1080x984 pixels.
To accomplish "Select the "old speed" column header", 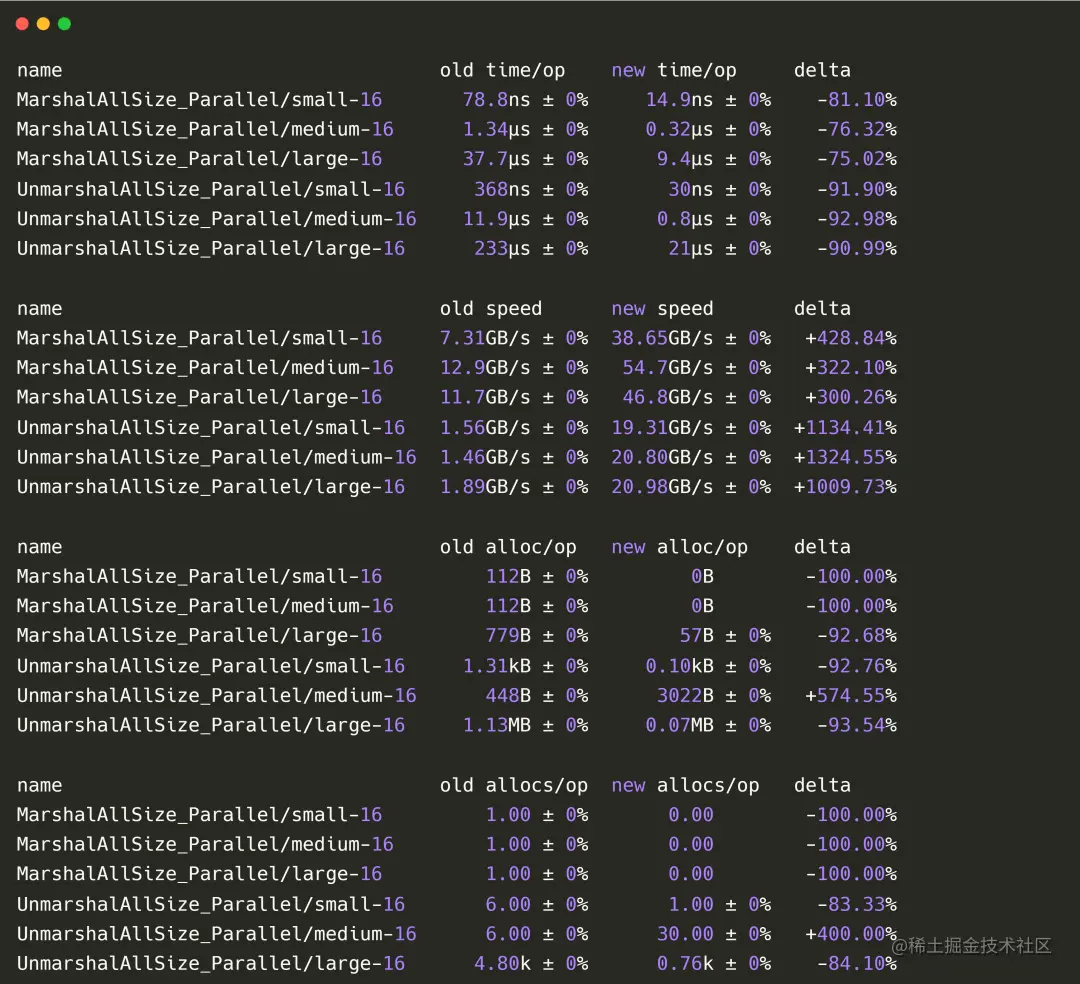I will coord(490,308).
